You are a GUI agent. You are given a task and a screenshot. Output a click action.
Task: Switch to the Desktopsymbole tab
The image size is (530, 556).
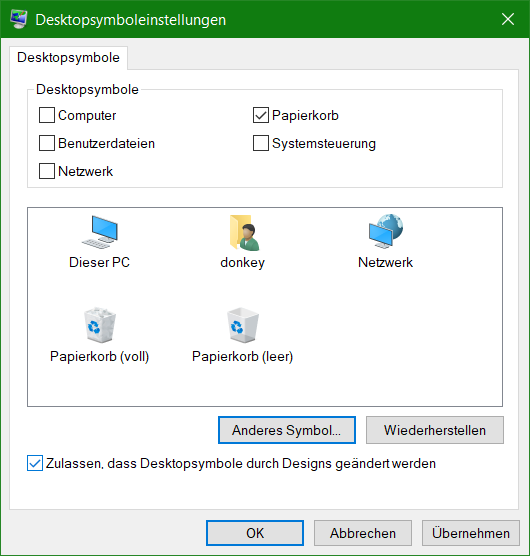68,57
